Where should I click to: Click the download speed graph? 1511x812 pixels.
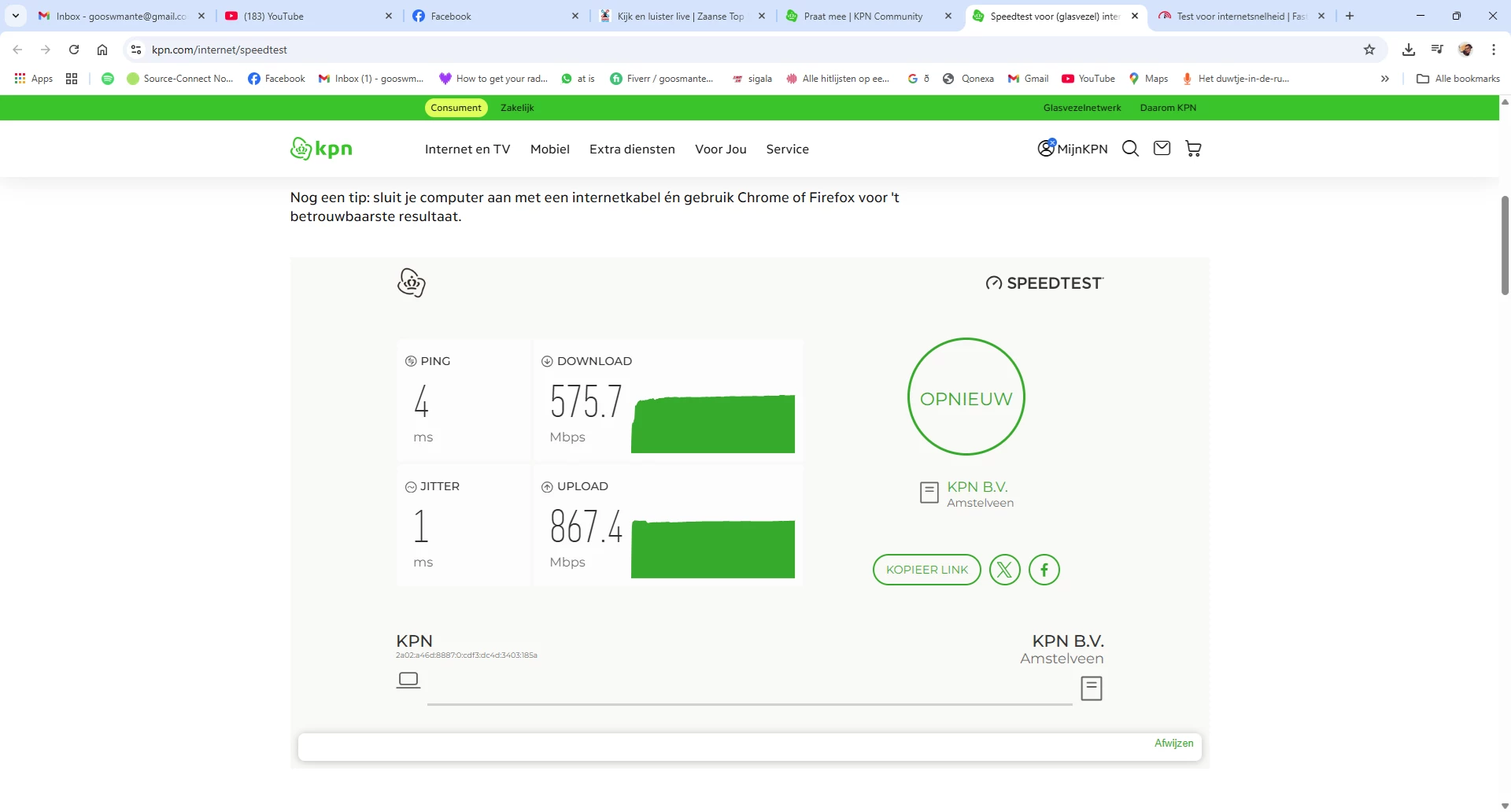(x=713, y=424)
